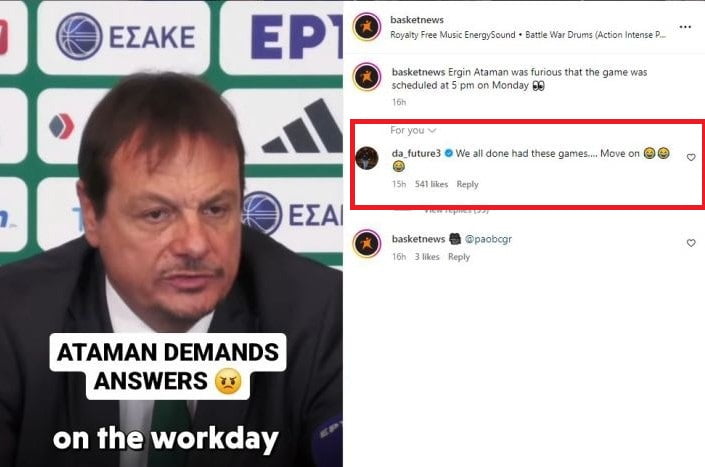Screen dimensions: 705x467
Task: Click the chevron beside For you
Action: click(x=432, y=131)
